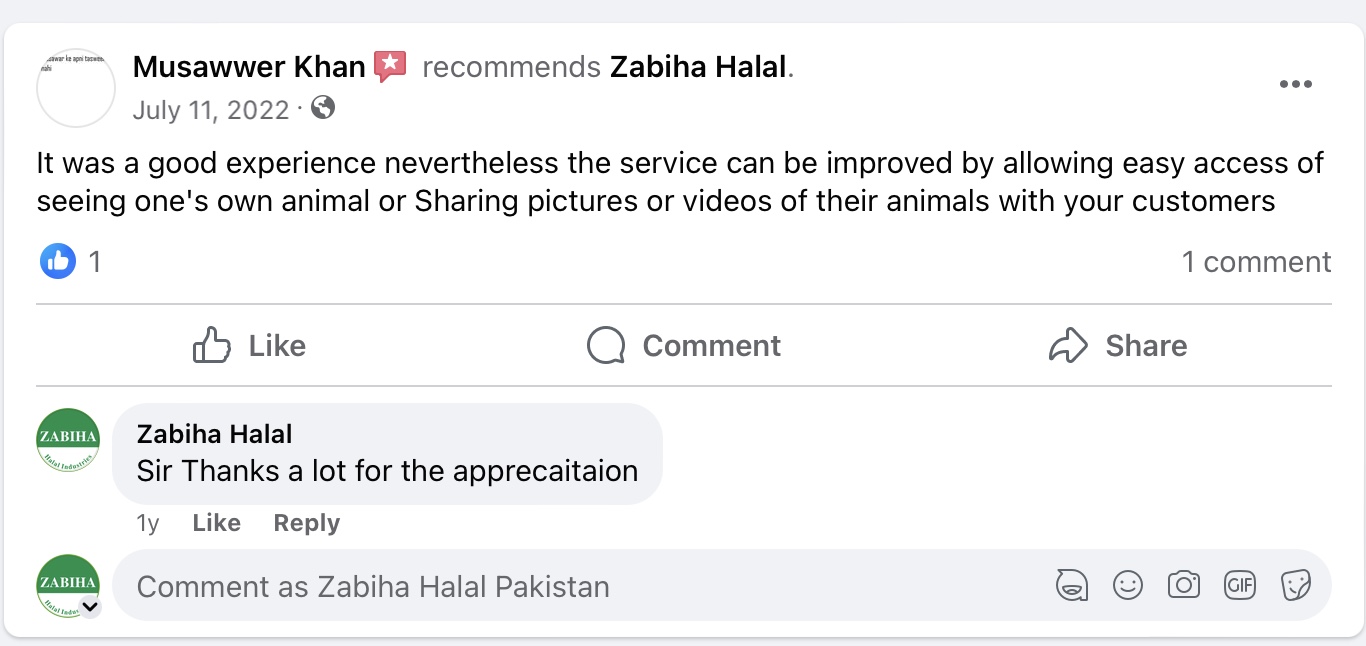The height and width of the screenshot is (646, 1366).
Task: Attach a photo using camera icon
Action: pos(1184,585)
